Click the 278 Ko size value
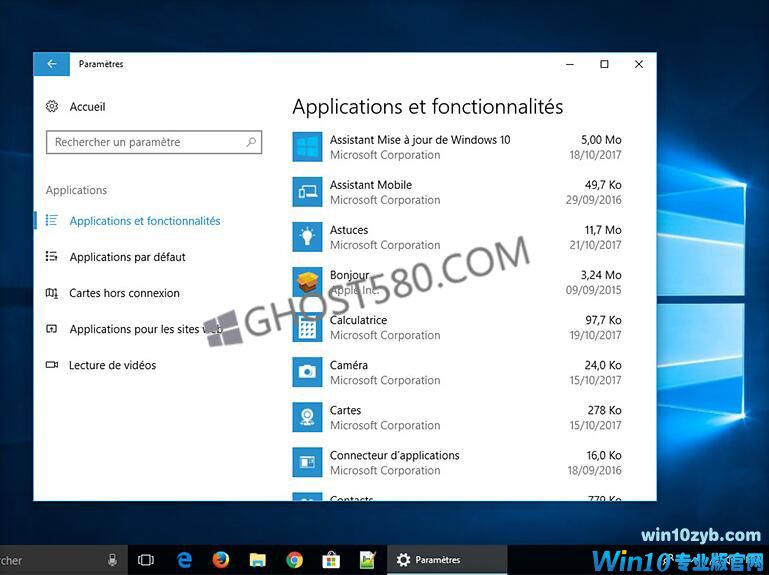 604,410
